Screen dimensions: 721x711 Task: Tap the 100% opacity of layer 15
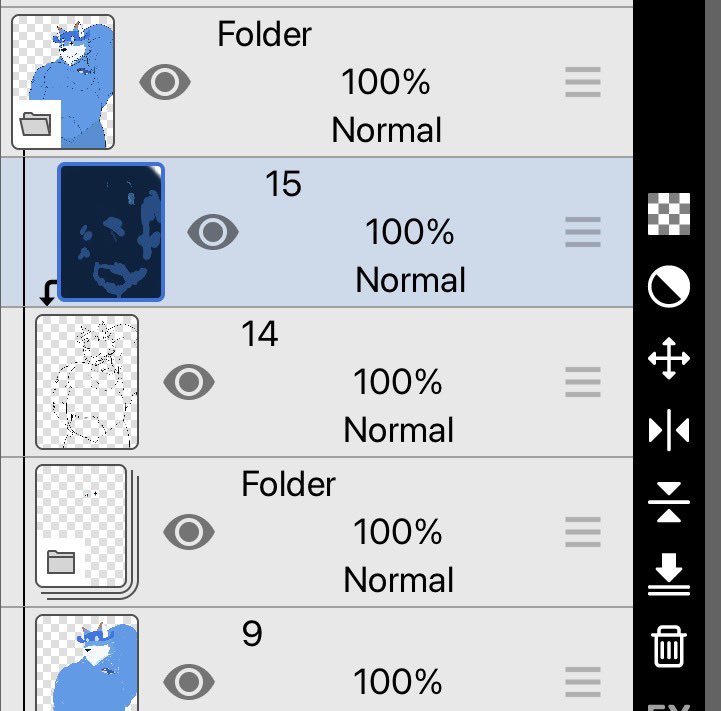coord(409,232)
